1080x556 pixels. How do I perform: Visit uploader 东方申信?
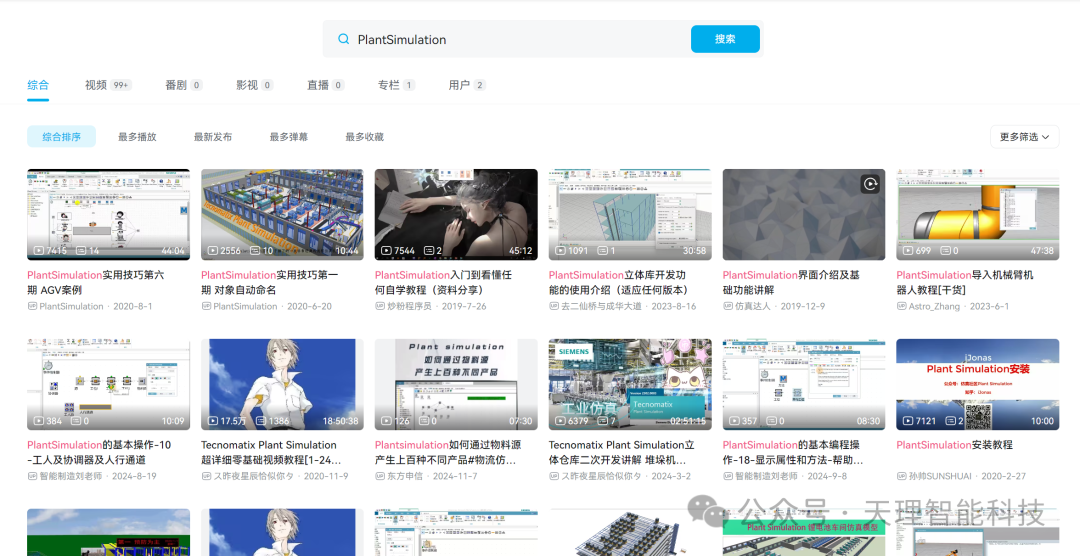[x=404, y=476]
